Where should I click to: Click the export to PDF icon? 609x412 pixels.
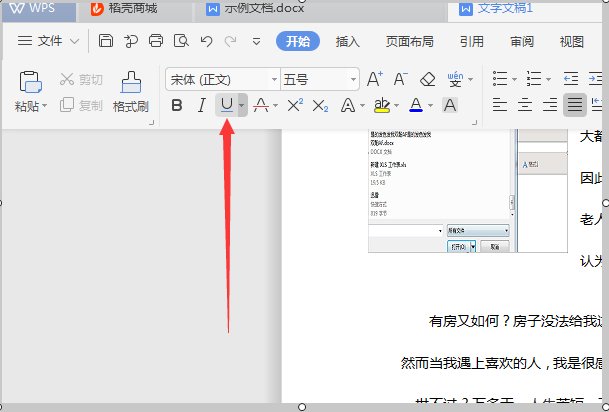click(x=130, y=41)
